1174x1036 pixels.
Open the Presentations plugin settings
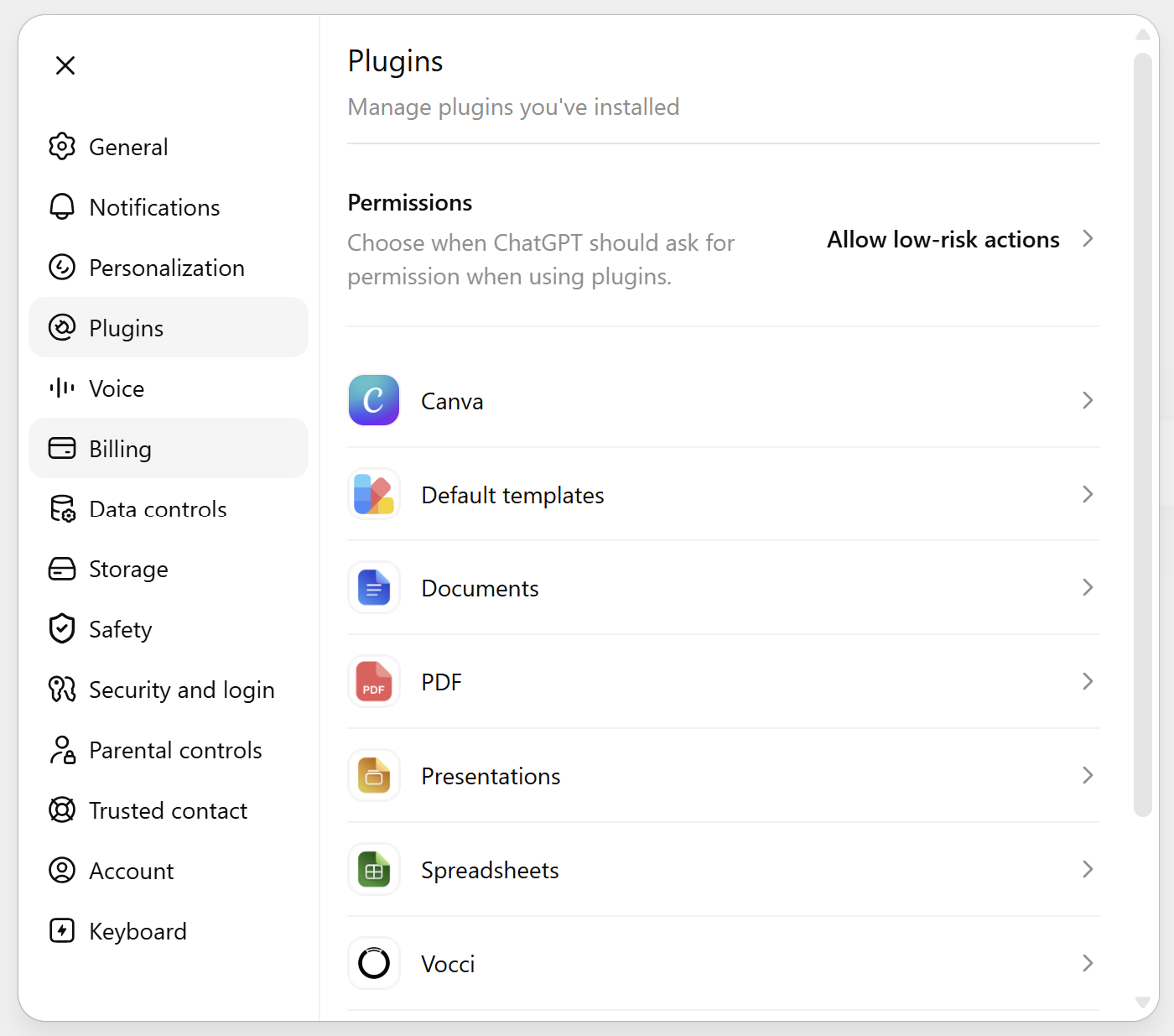pos(724,776)
